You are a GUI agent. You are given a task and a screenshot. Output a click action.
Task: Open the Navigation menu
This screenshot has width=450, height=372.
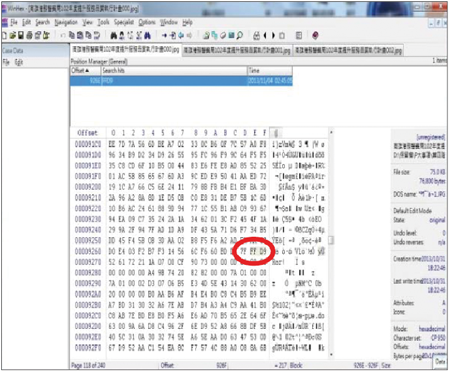click(66, 22)
